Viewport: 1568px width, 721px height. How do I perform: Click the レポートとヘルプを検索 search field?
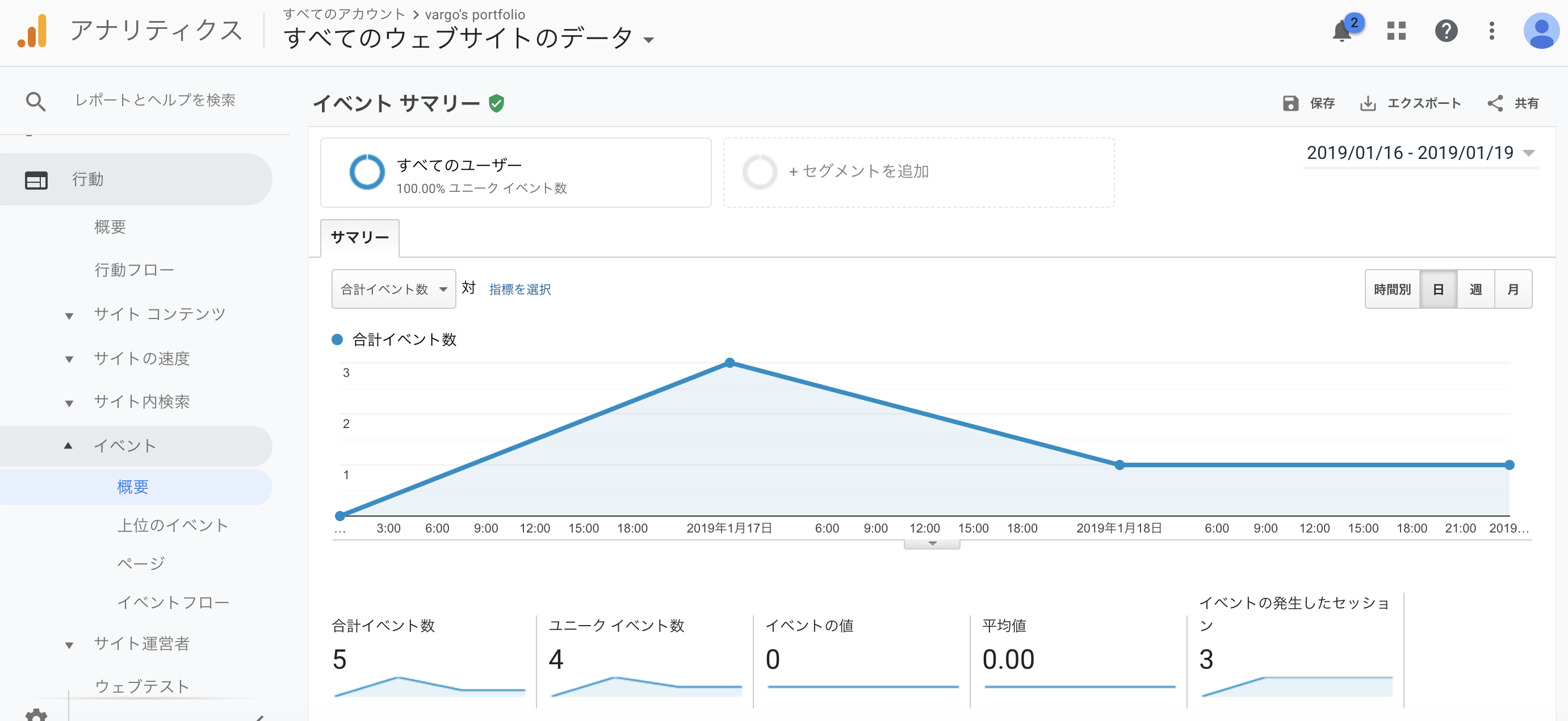(155, 100)
